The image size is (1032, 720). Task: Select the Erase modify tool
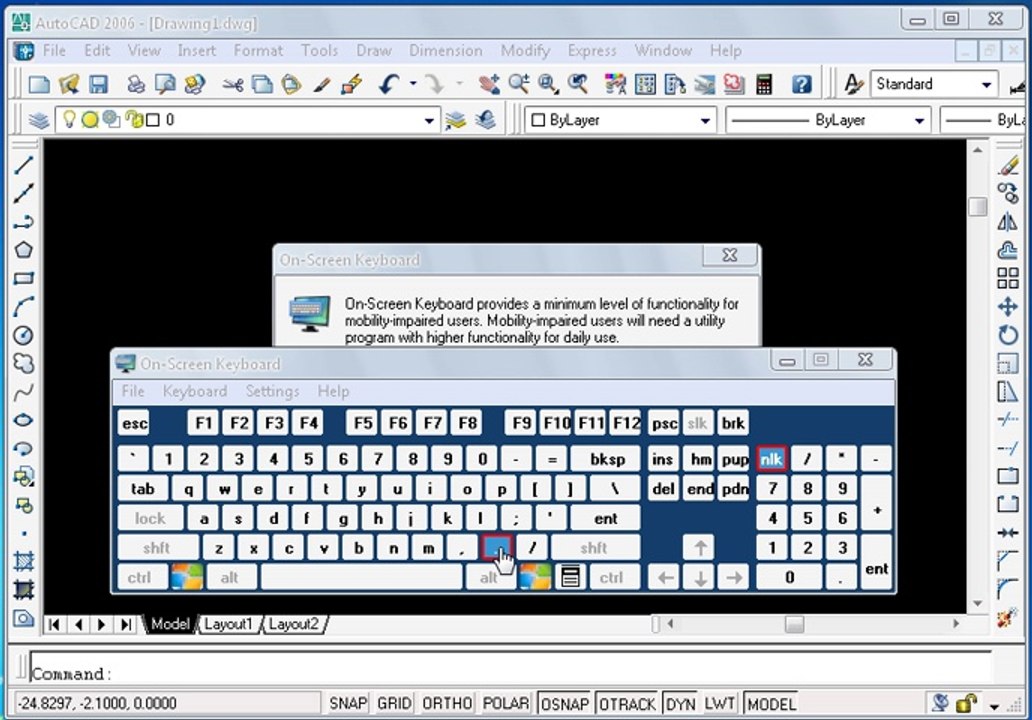point(1008,166)
